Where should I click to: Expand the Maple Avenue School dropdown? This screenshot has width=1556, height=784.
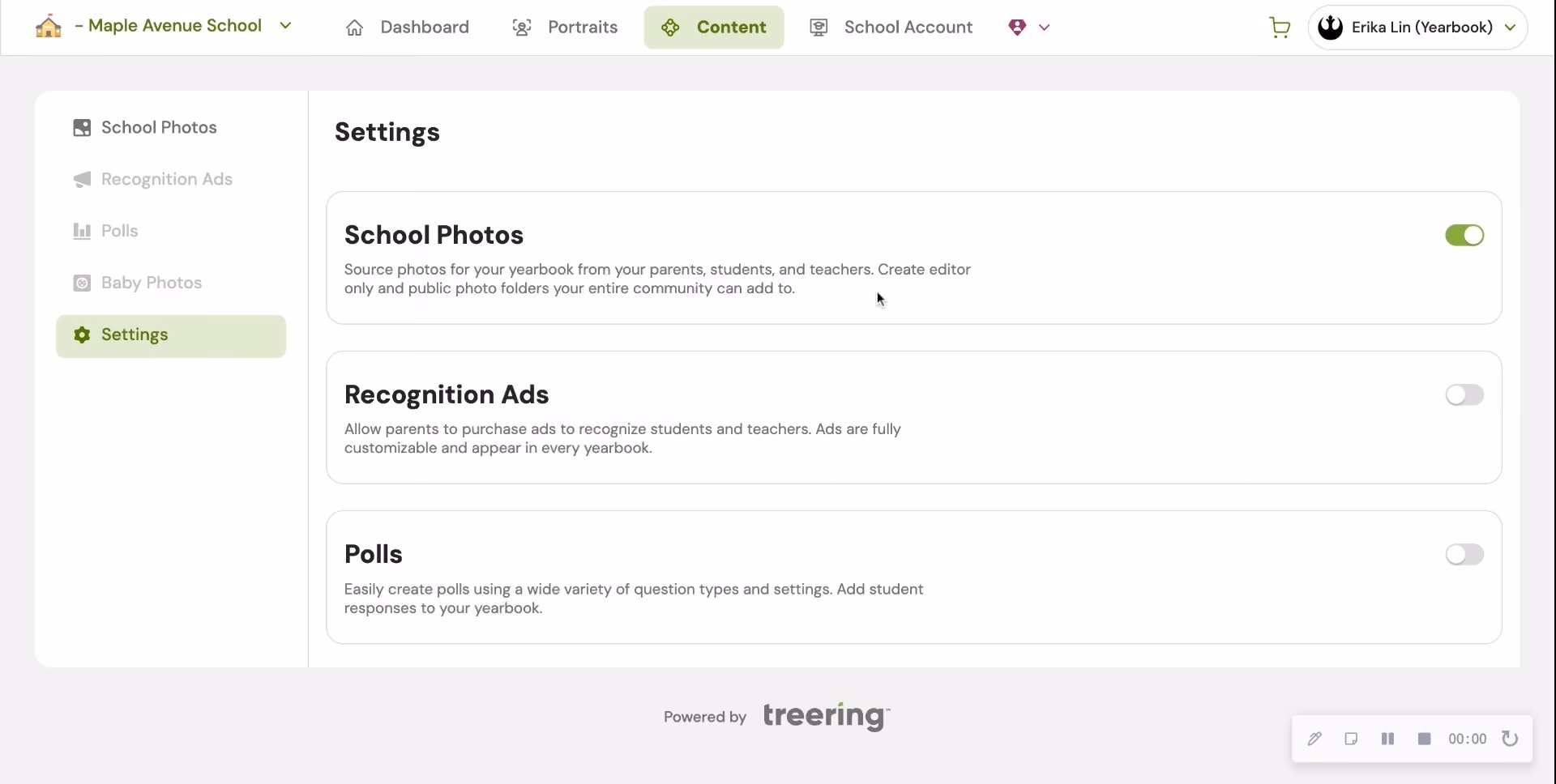285,26
